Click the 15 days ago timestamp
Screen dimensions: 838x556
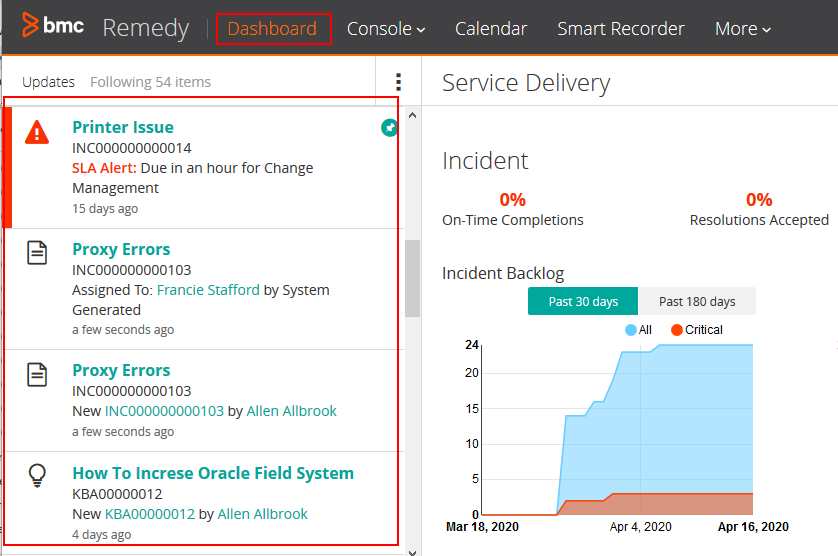point(105,208)
